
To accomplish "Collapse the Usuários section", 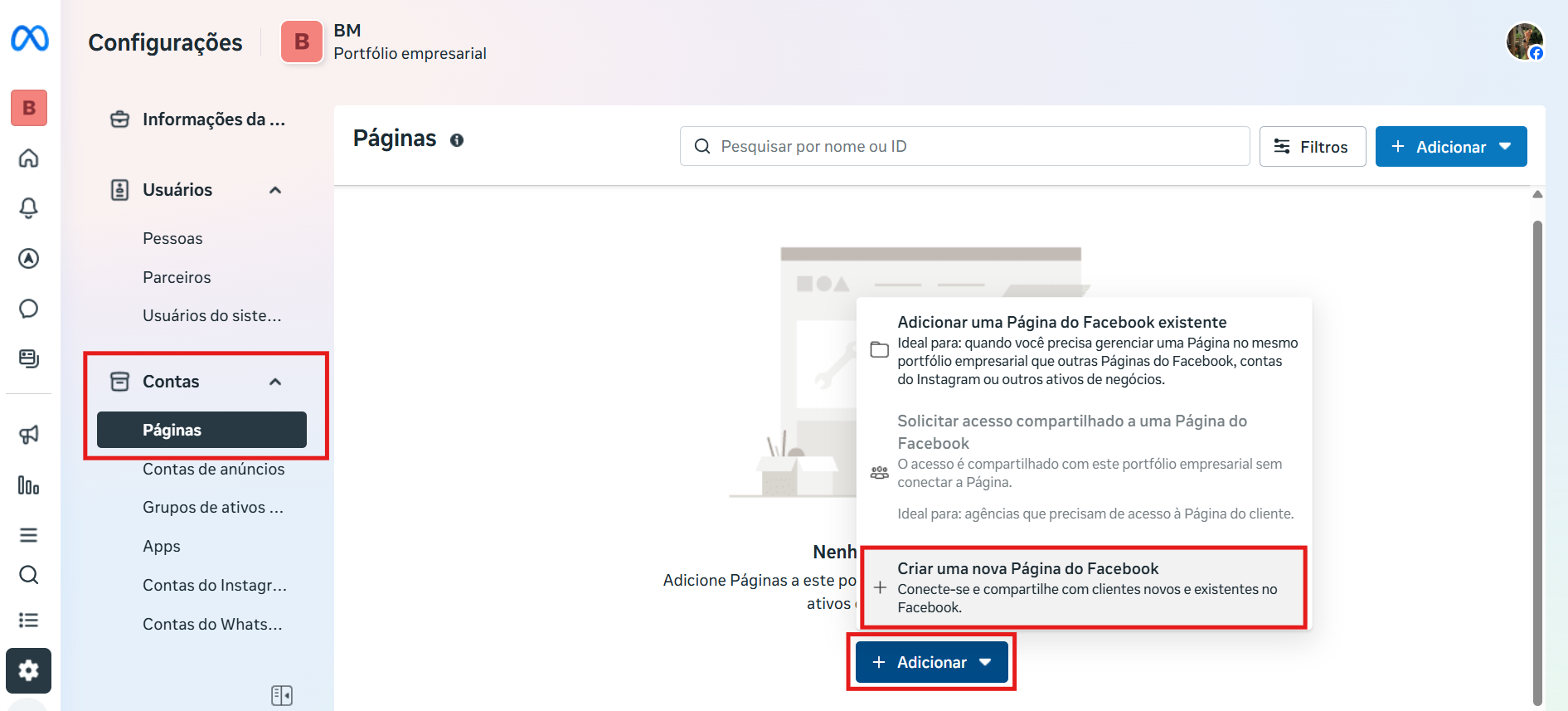I will point(275,190).
